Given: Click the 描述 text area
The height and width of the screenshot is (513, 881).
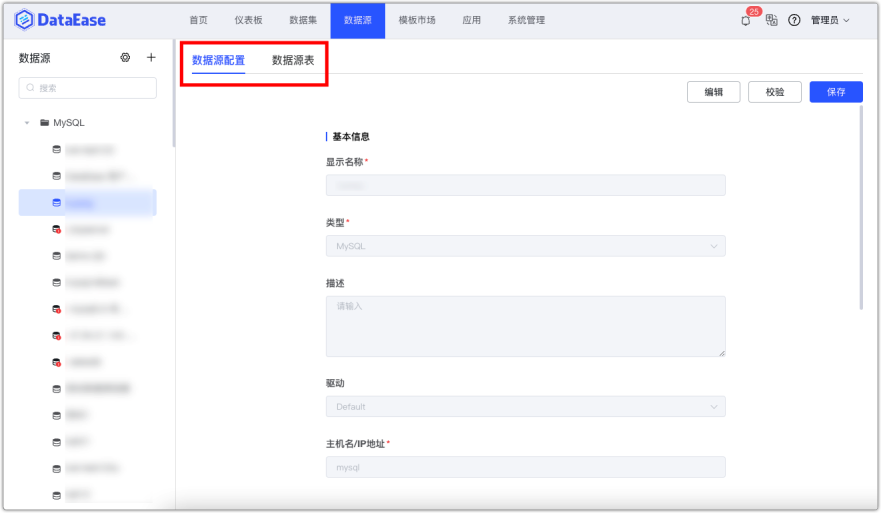Looking at the screenshot, I should (525, 326).
